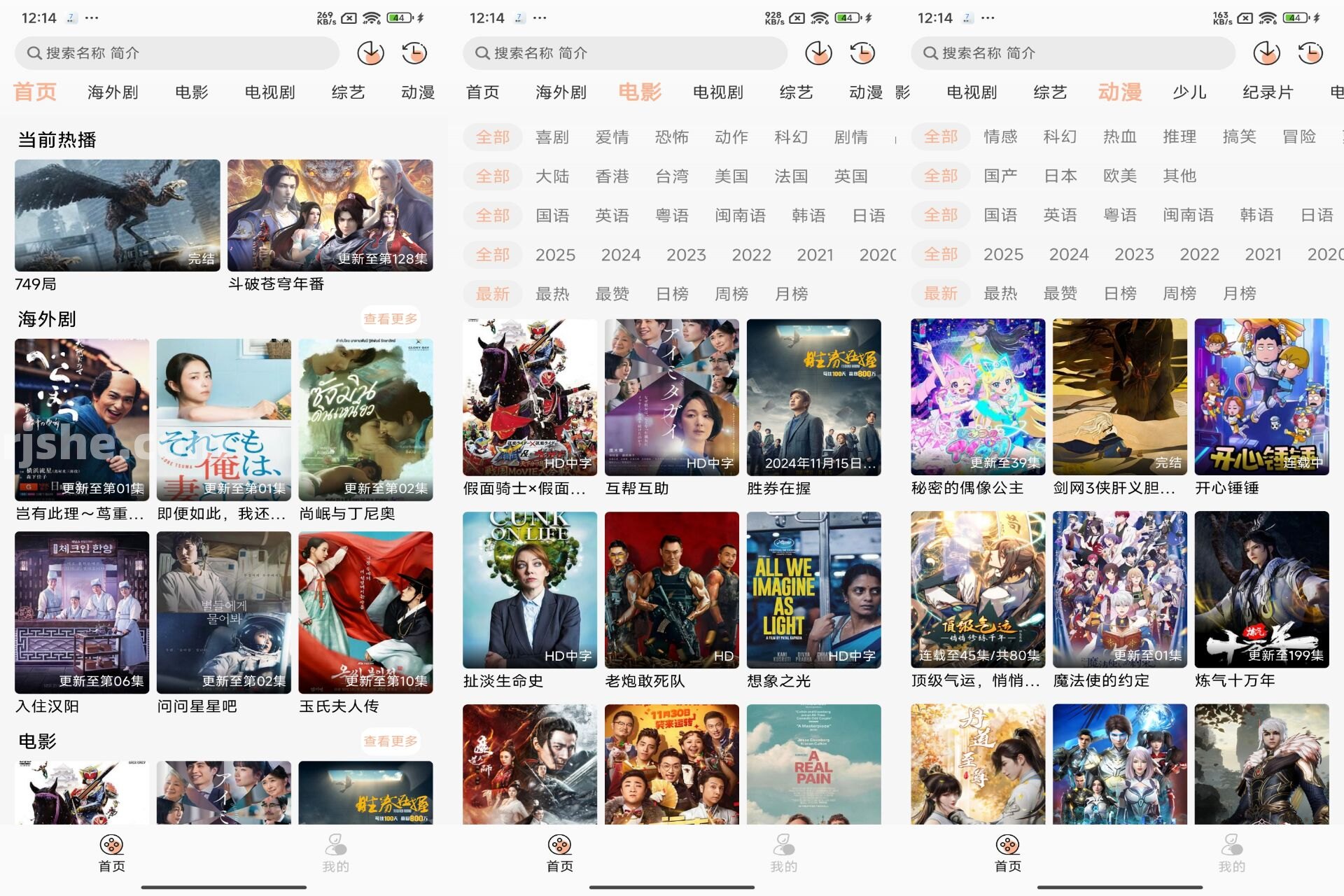1344x896 pixels.
Task: Select the 首页 film-reel icon in bottom navigation
Action: pyautogui.click(x=111, y=847)
